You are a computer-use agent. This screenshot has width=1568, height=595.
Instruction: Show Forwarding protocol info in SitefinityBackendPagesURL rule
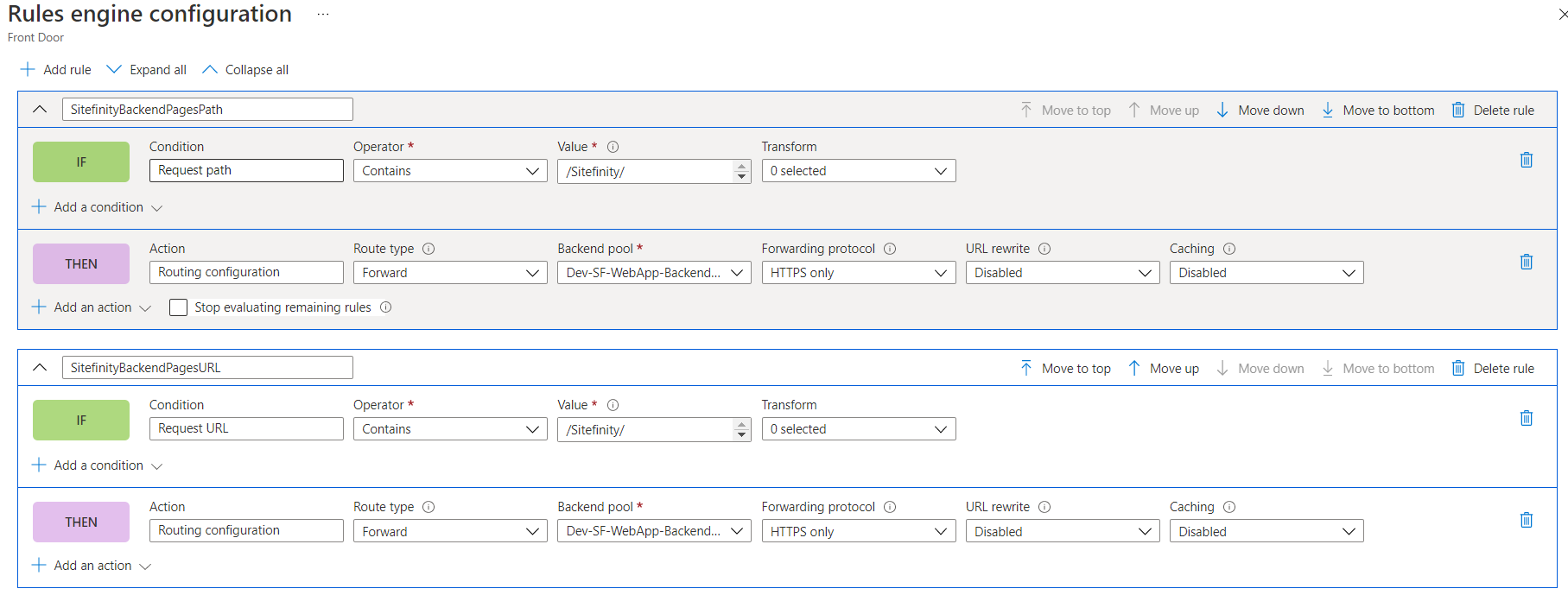coord(890,507)
